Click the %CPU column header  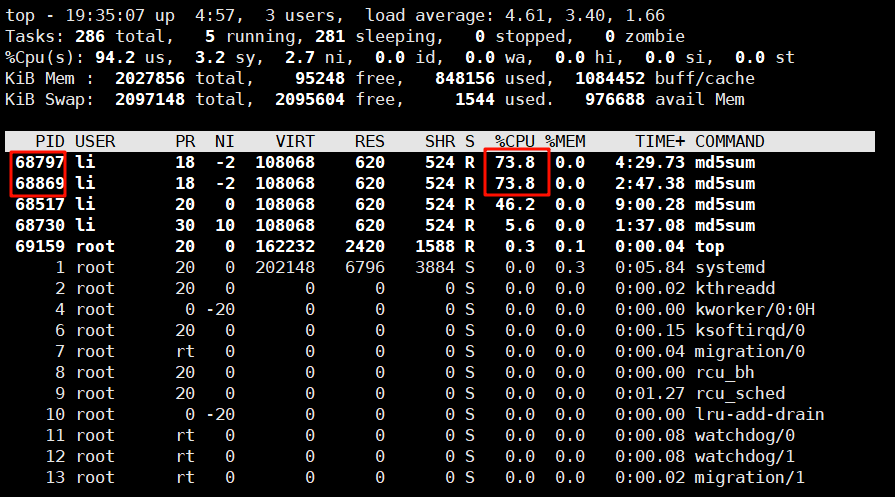click(x=515, y=142)
